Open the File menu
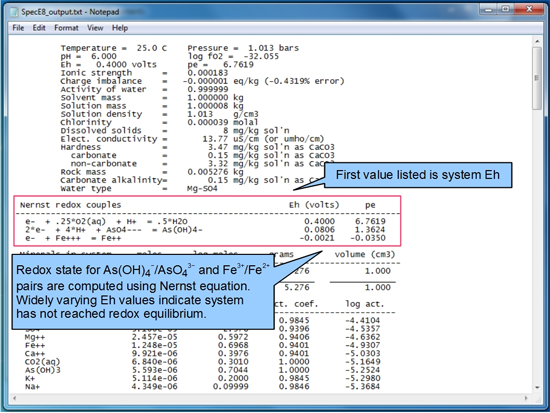Screen dimensions: 550x413 point(18,28)
